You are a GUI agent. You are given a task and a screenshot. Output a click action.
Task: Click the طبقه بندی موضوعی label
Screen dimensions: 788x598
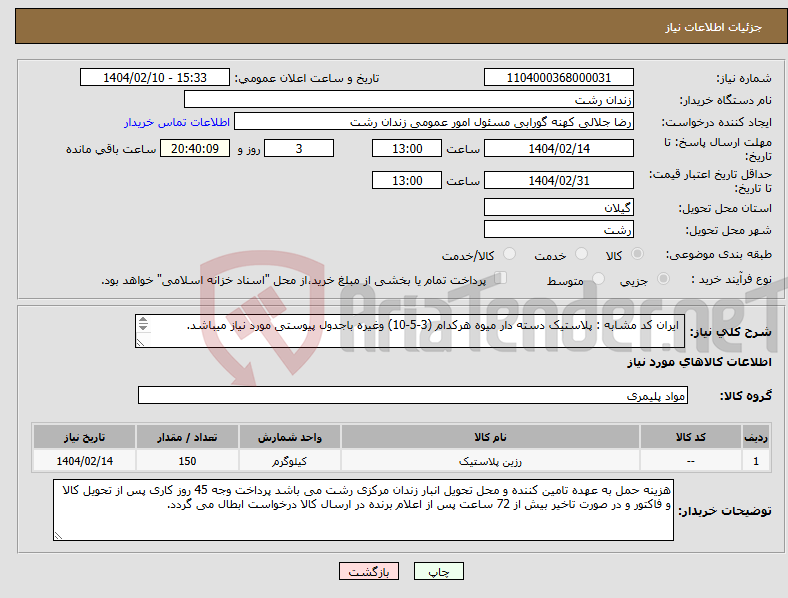click(719, 255)
